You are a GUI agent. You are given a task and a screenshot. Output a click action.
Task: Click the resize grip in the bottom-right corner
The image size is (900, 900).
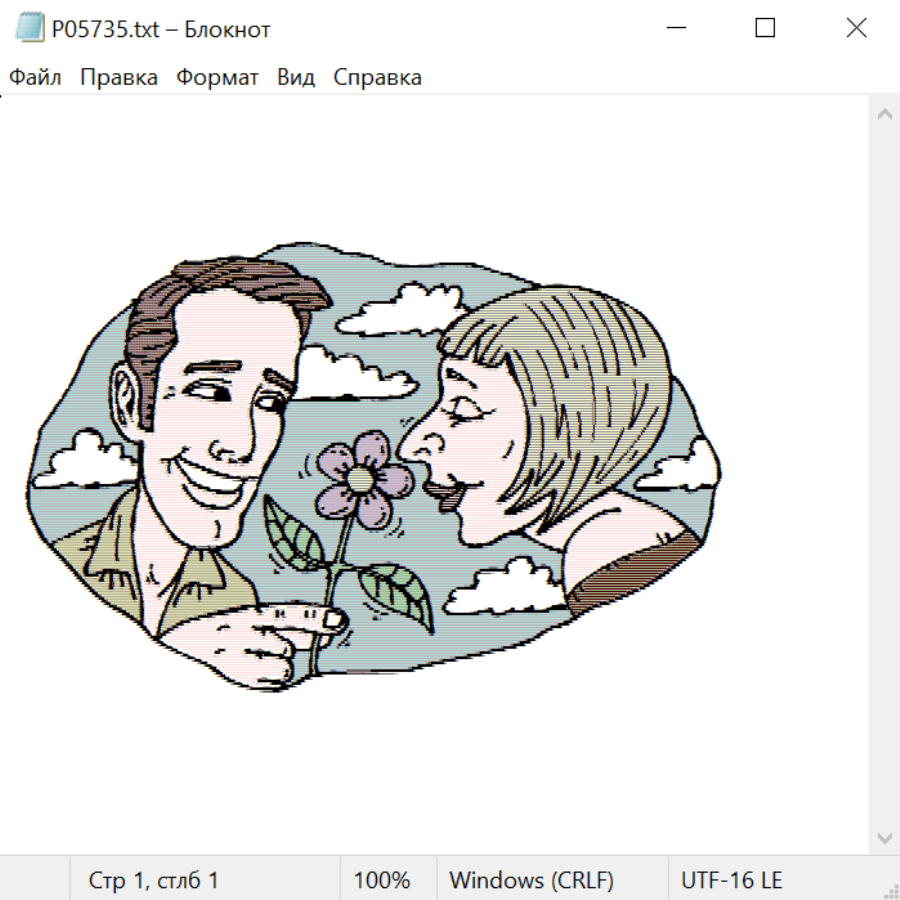[890, 890]
